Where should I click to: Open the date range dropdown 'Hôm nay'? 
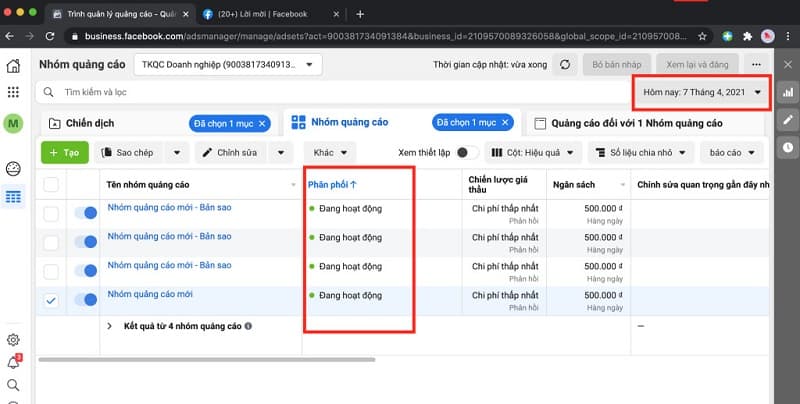click(x=701, y=93)
